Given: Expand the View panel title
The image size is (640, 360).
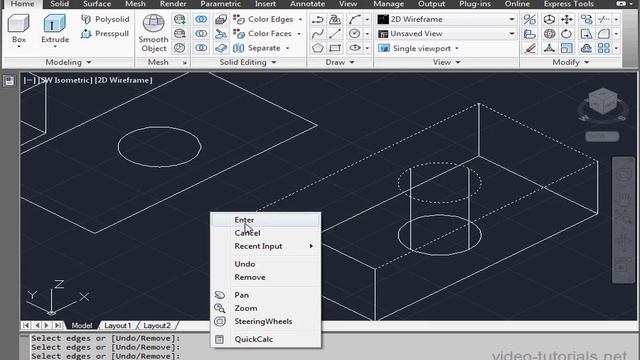Looking at the screenshot, I should [x=446, y=62].
